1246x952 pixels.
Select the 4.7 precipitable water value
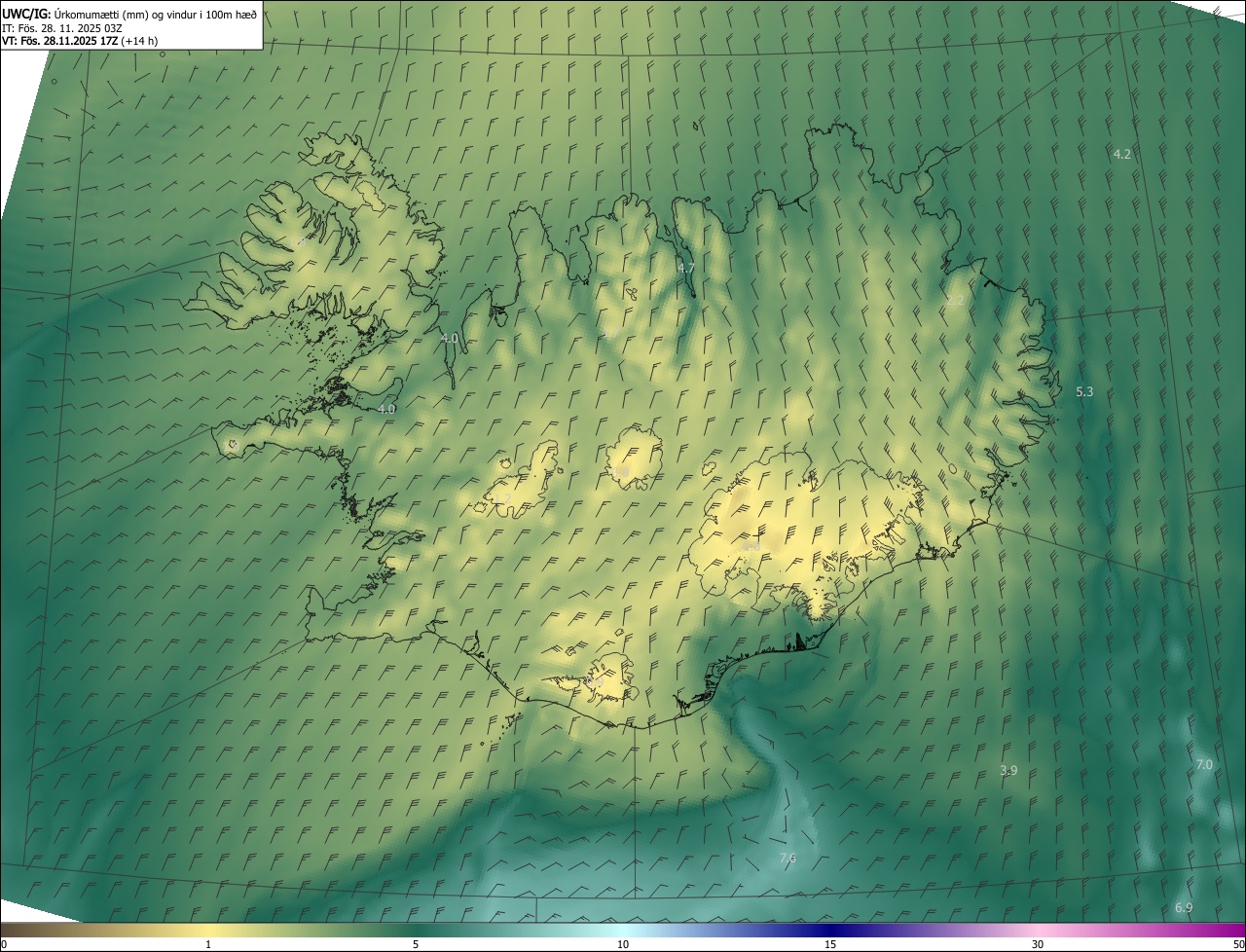(x=686, y=268)
